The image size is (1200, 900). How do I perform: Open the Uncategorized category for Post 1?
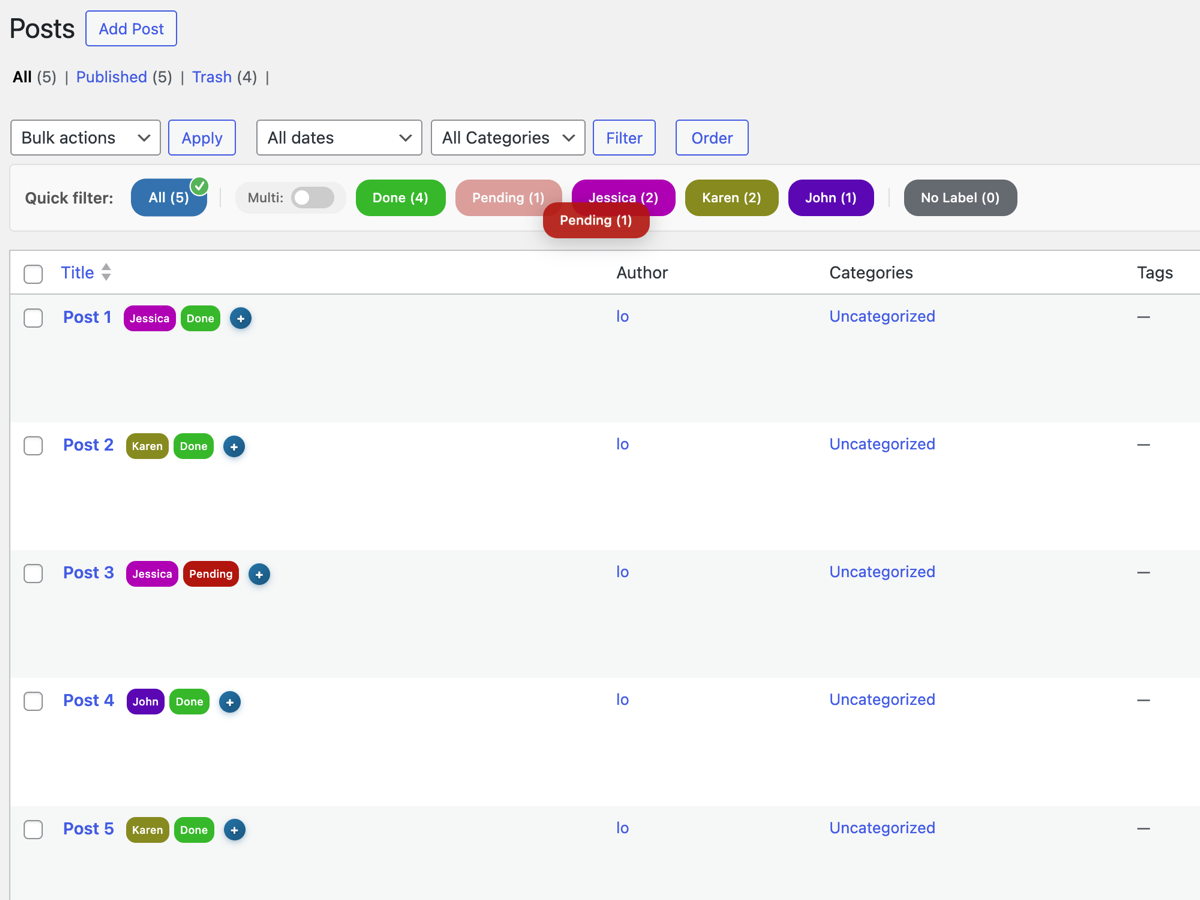pyautogui.click(x=882, y=316)
